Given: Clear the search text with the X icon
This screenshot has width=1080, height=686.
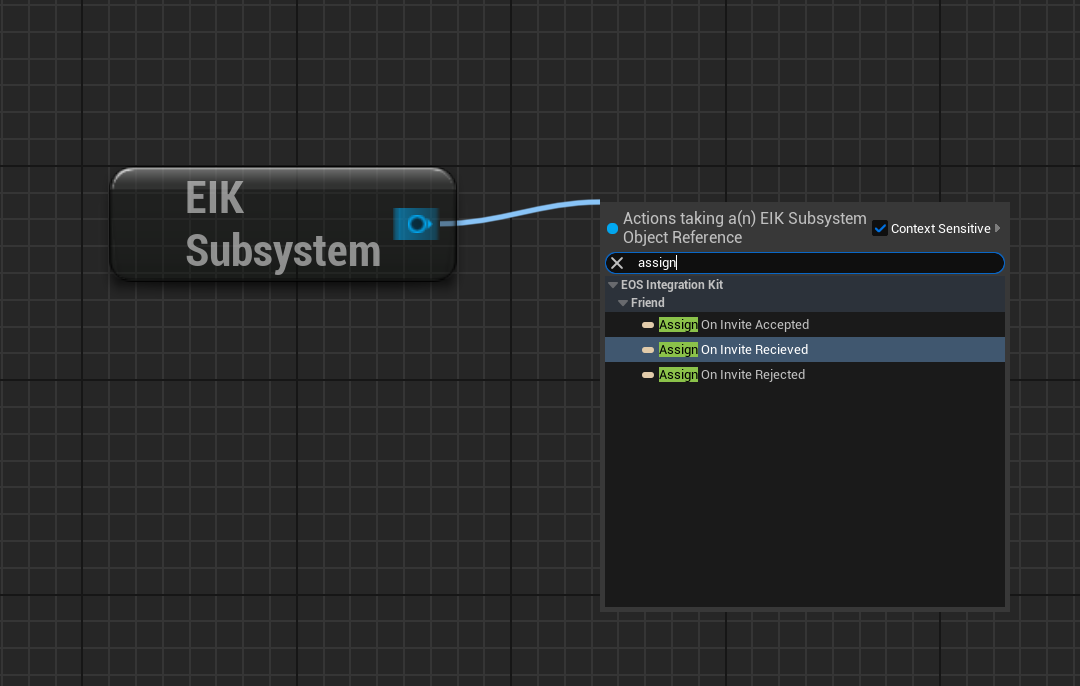Looking at the screenshot, I should pyautogui.click(x=617, y=263).
